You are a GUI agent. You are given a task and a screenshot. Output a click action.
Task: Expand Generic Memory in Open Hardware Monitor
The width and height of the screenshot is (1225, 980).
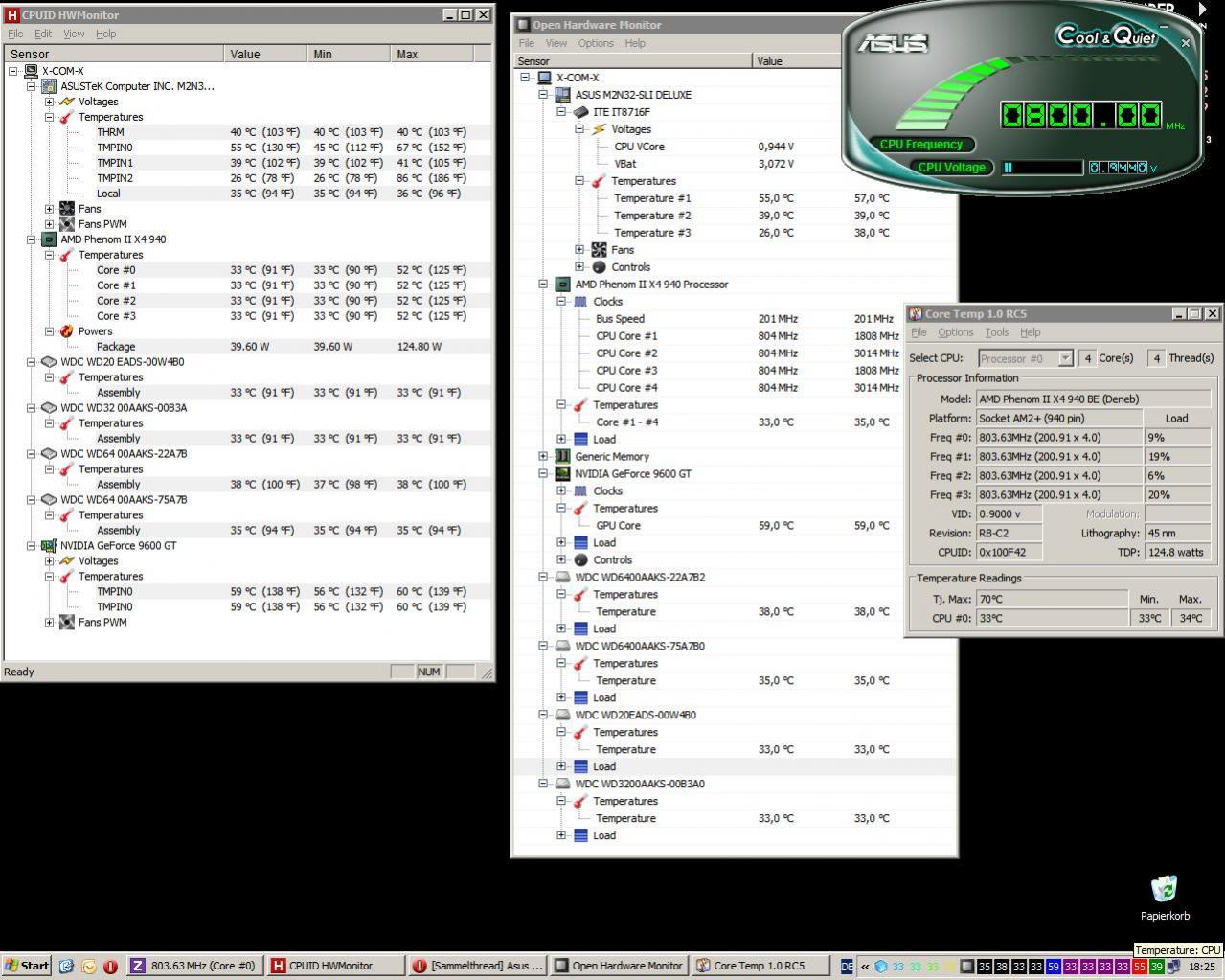543,457
